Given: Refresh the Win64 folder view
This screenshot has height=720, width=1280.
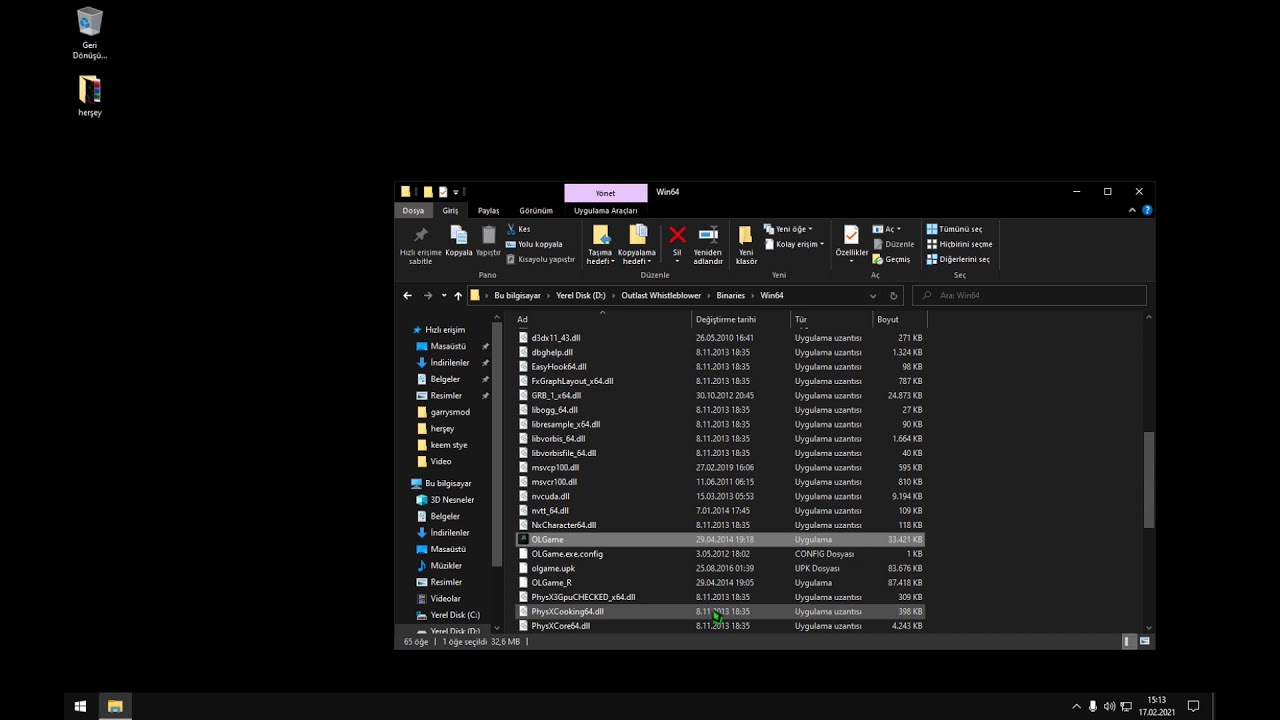Looking at the screenshot, I should (894, 296).
